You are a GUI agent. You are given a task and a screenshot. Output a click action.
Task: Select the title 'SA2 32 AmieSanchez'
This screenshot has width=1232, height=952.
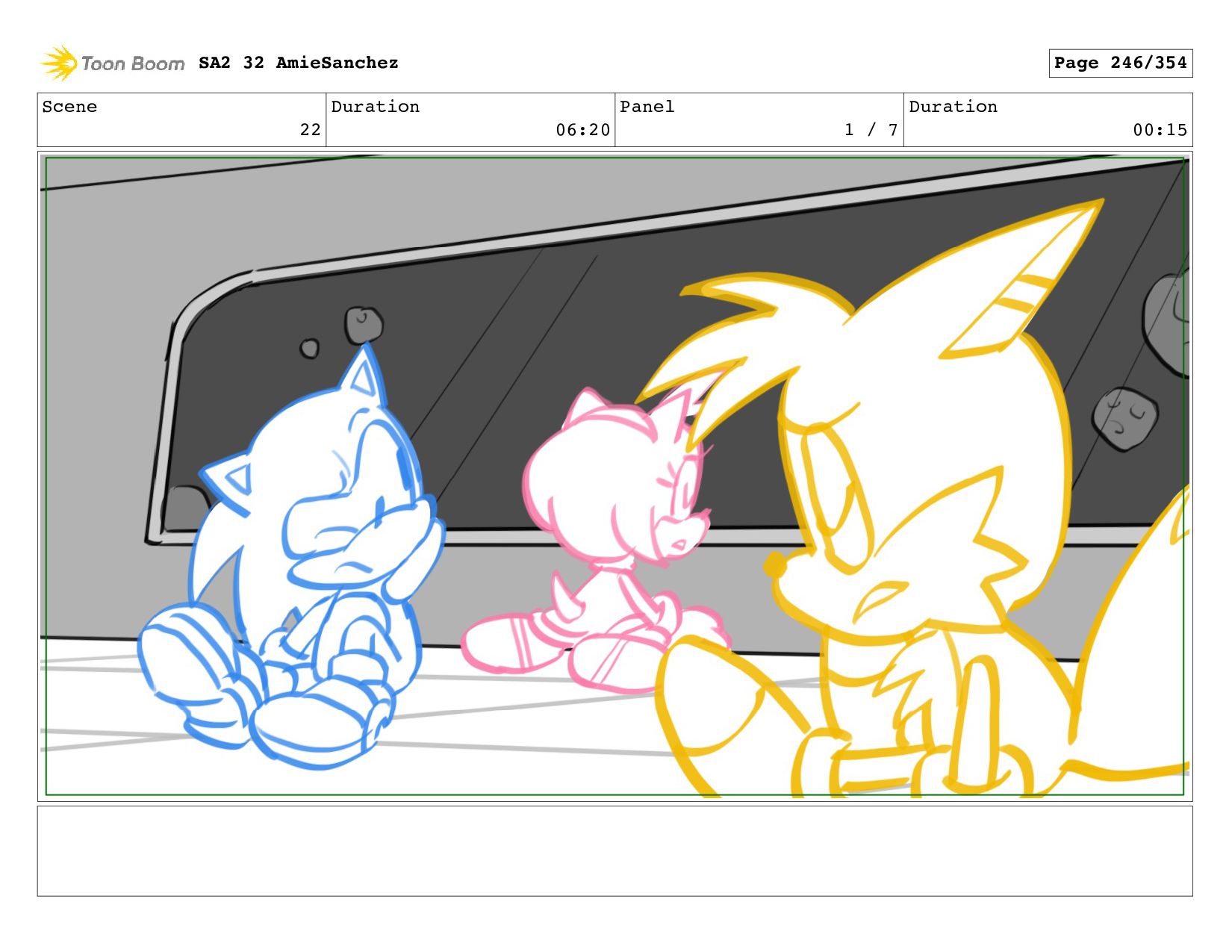click(x=299, y=63)
